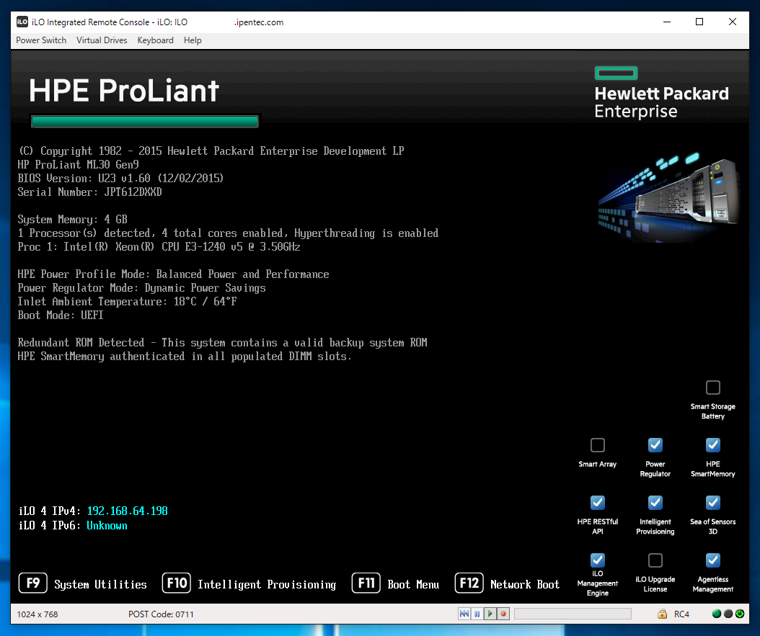The width and height of the screenshot is (760, 636).
Task: Open the Power Switch menu
Action: (41, 40)
